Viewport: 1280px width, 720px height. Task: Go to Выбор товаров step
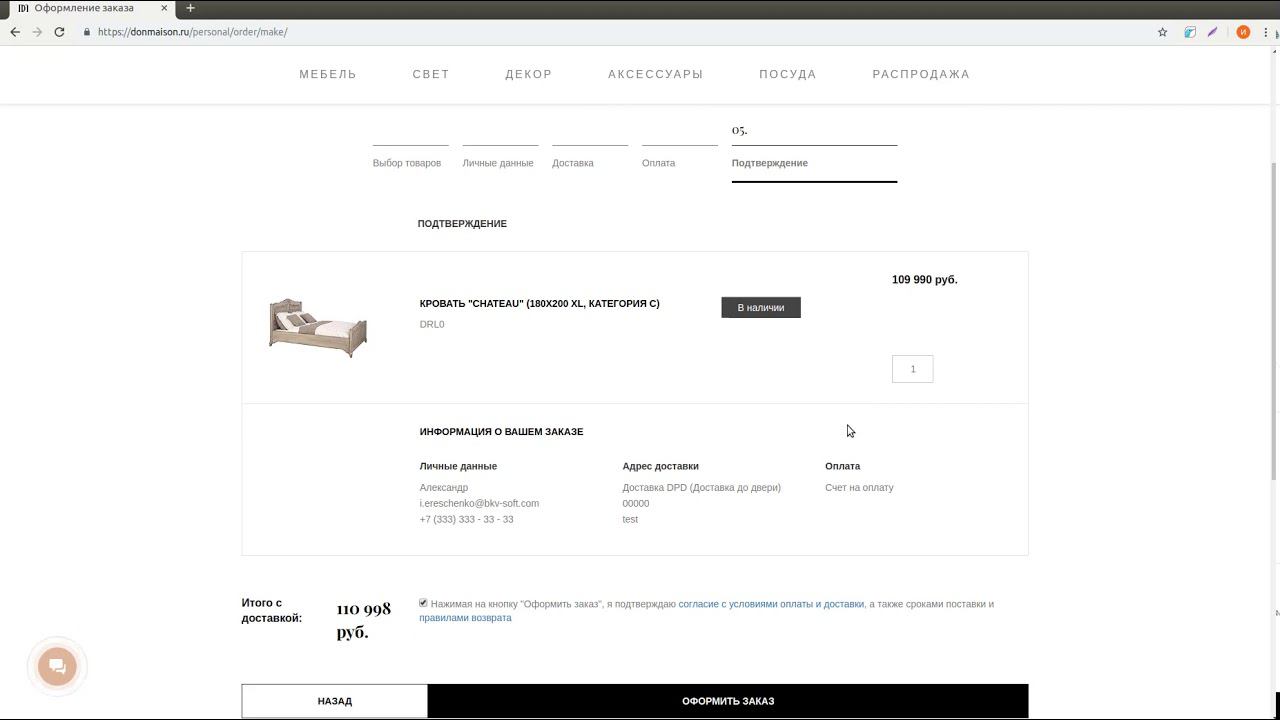(x=407, y=163)
